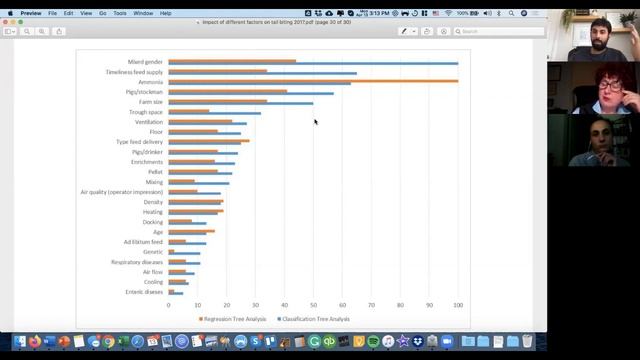640x360 pixels.
Task: Click the Classification Tree Analysis legend entry
Action: pos(313,319)
